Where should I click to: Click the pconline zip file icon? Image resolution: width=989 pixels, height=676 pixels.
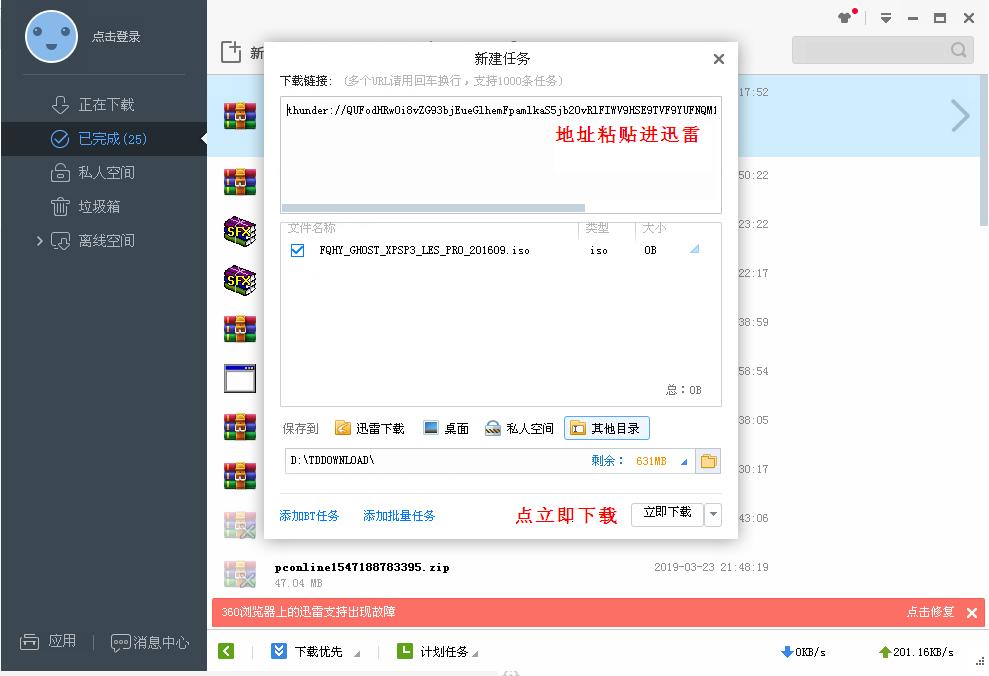coord(240,574)
